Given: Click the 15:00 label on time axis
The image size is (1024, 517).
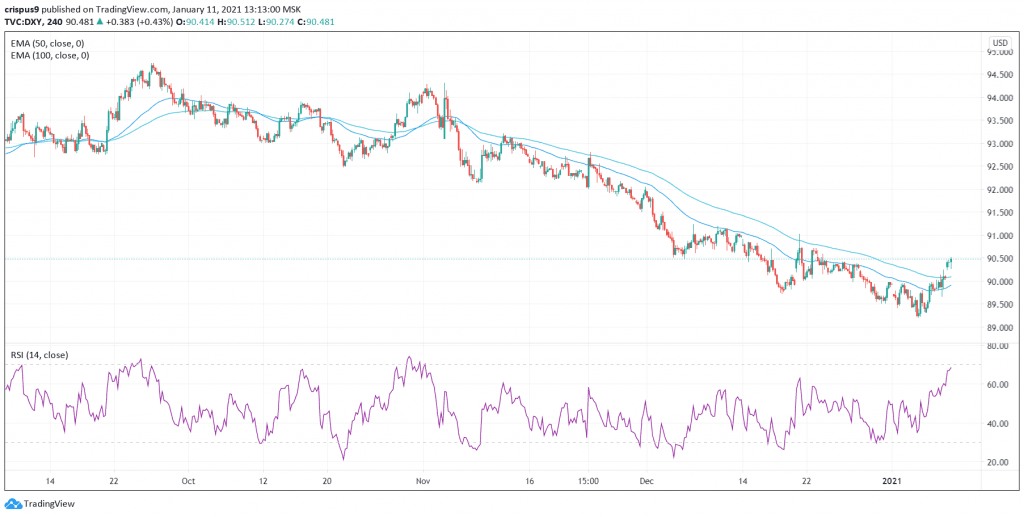Looking at the screenshot, I should point(588,481).
